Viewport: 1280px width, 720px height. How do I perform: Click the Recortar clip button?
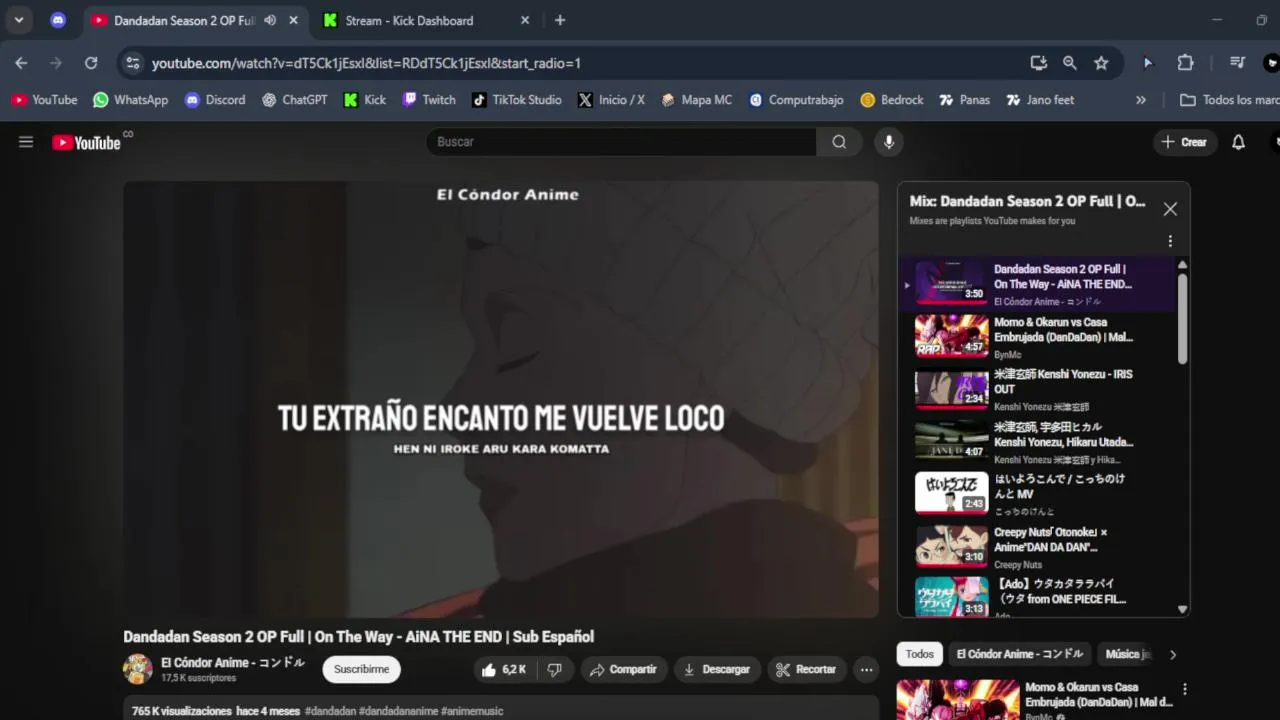806,670
